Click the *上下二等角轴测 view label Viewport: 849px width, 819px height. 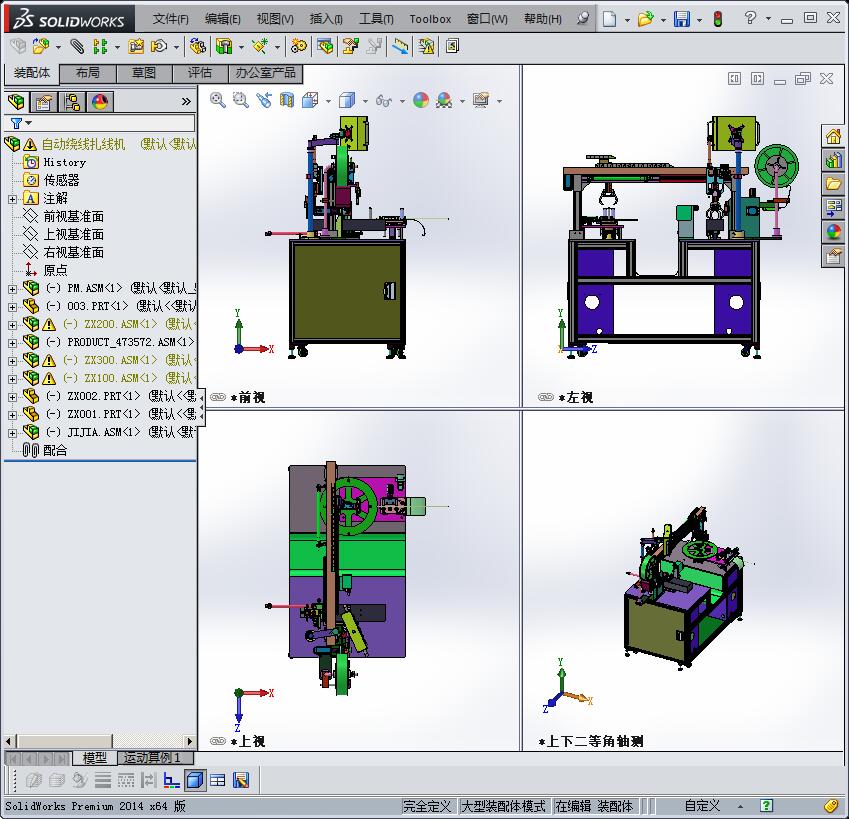[x=591, y=741]
